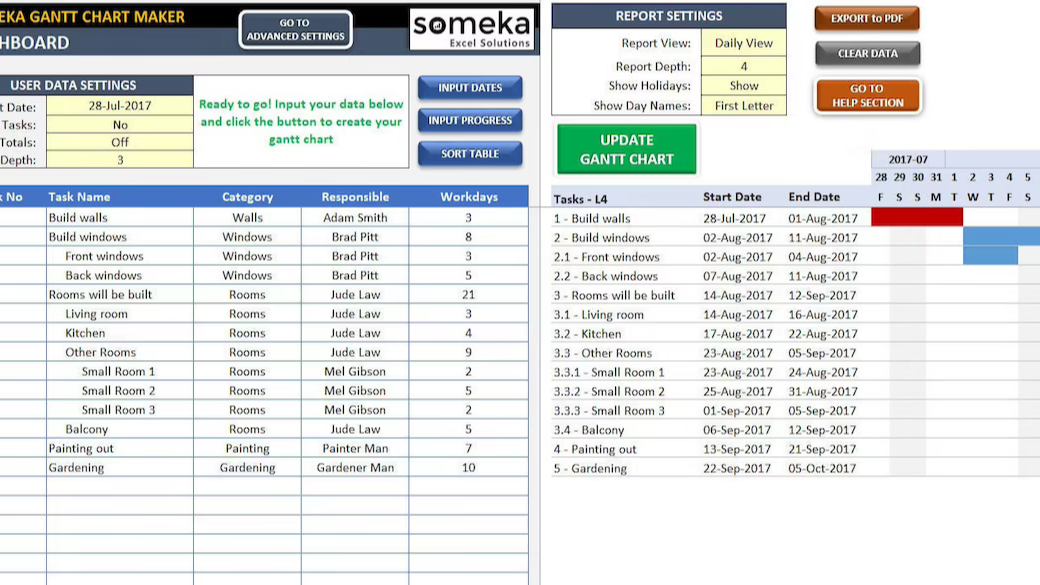Click the INPUT PROGRESS button

(x=469, y=121)
